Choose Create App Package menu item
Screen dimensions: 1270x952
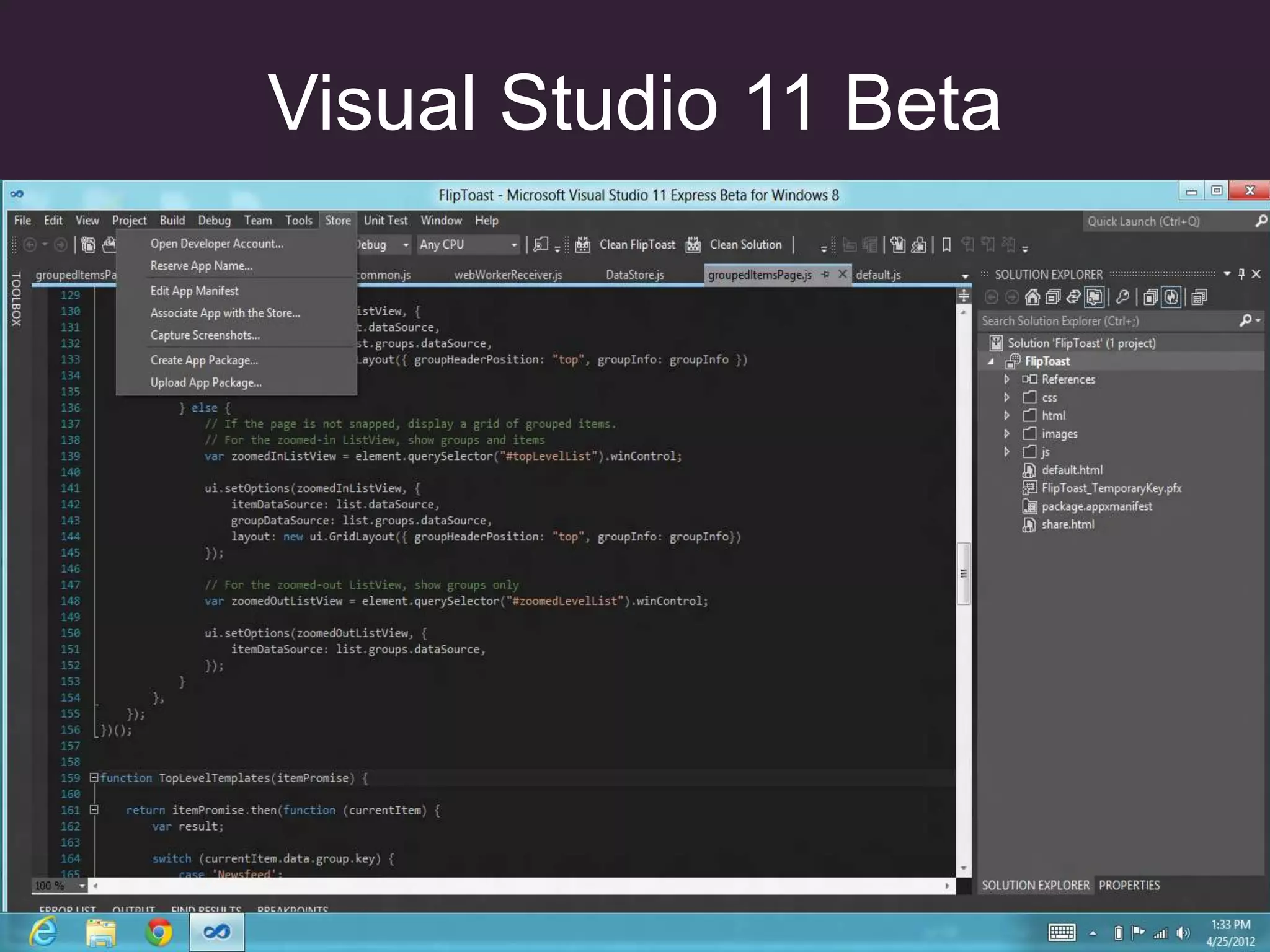click(x=204, y=360)
